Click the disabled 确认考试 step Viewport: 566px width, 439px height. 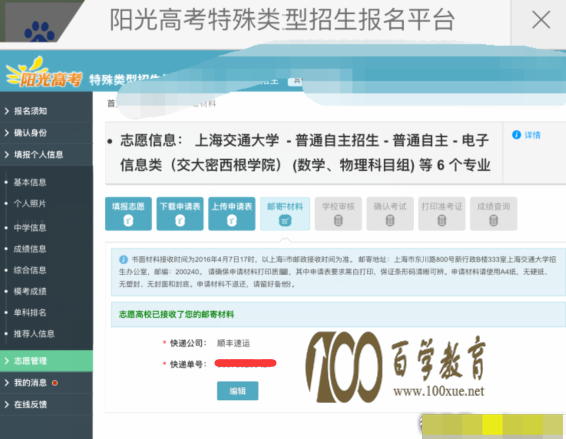(390, 214)
